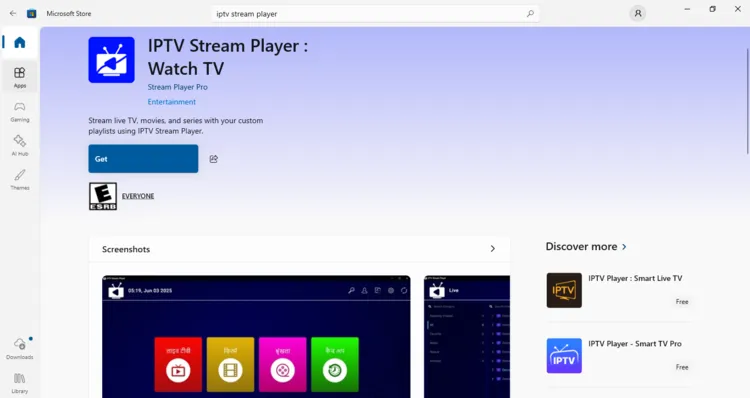This screenshot has height=398, width=750.
Task: Open the Entertainment category link
Action: coord(172,102)
